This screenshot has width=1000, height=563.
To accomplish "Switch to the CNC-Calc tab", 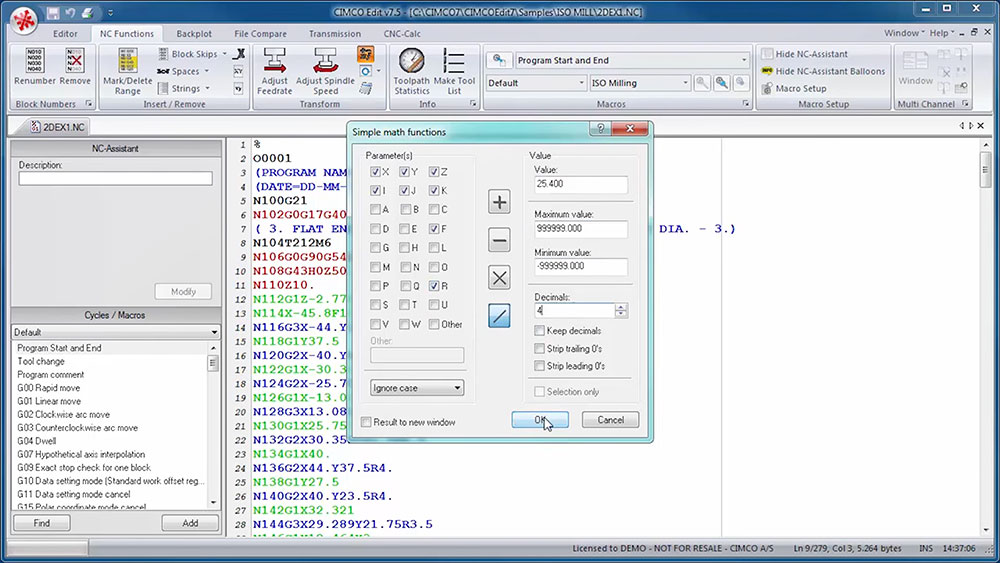I will coord(402,34).
